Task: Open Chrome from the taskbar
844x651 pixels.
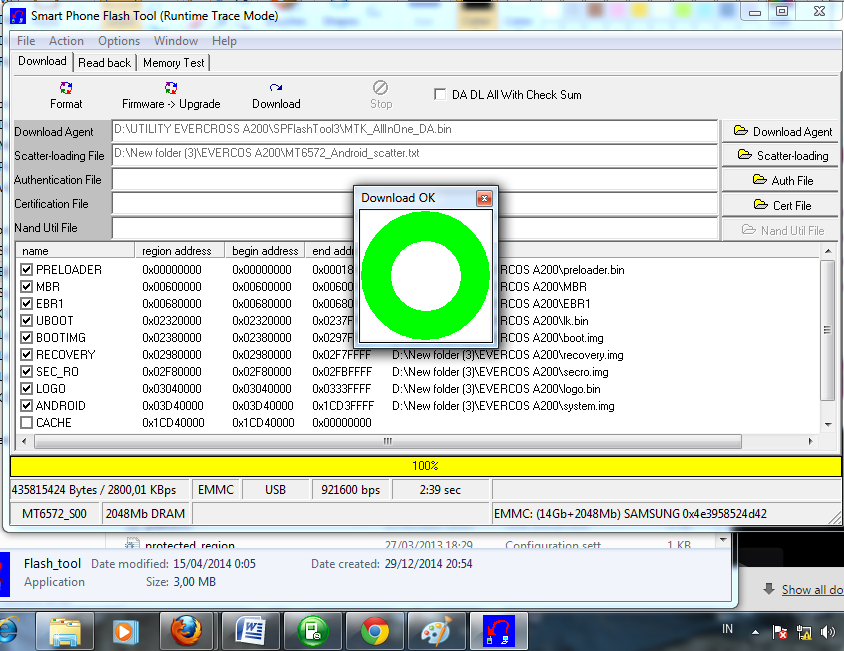Action: click(x=375, y=631)
